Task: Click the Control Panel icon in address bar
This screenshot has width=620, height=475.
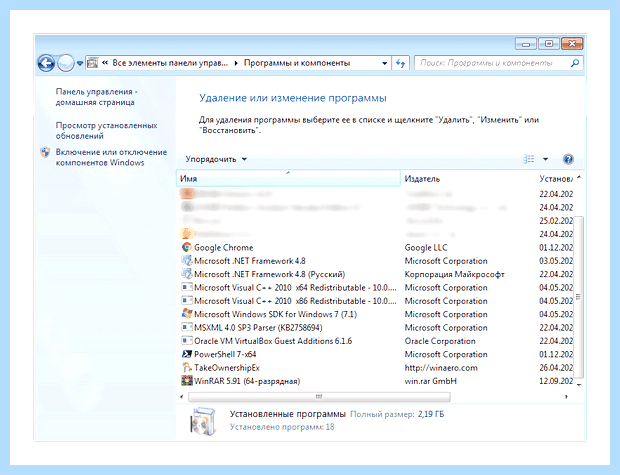Action: tap(92, 63)
